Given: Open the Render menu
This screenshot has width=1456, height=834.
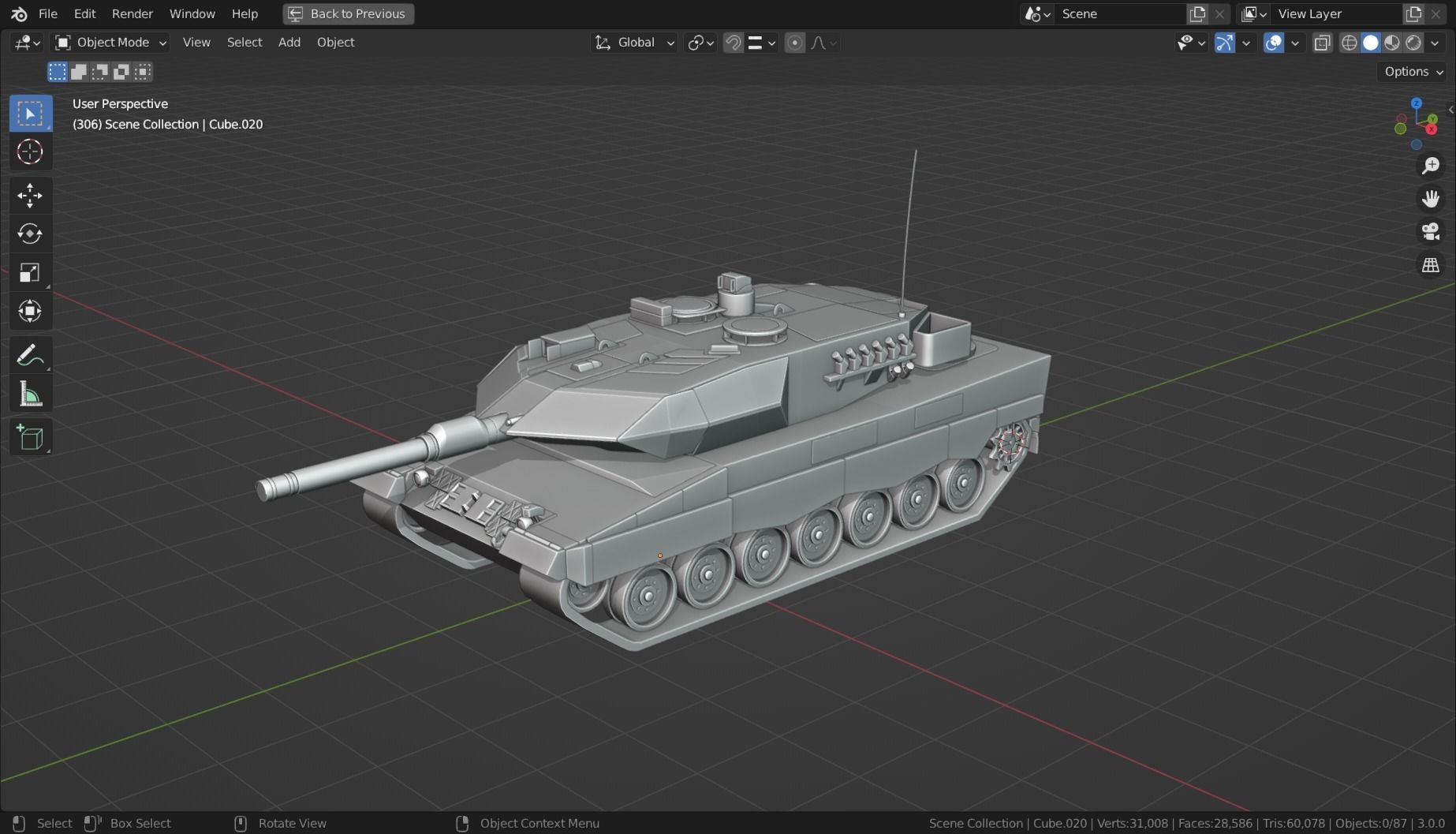Looking at the screenshot, I should click(133, 13).
